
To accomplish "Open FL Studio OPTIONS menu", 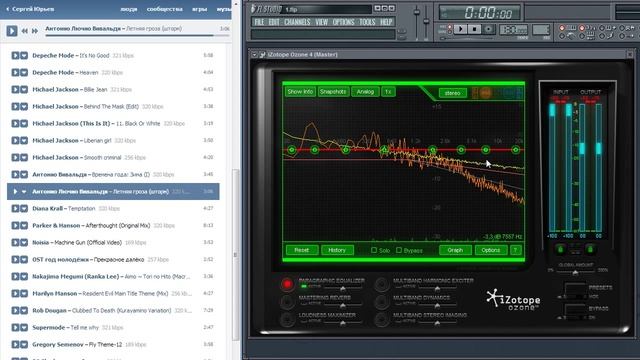I will point(343,22).
